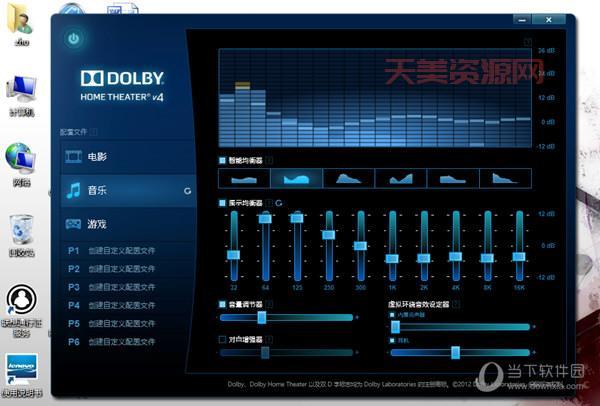This screenshot has width=600, height=406.
Task: Open the Computer desktop icon
Action: click(x=21, y=96)
